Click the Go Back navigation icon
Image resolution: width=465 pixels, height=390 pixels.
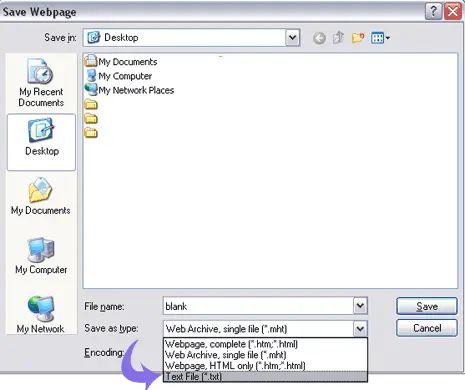click(319, 38)
